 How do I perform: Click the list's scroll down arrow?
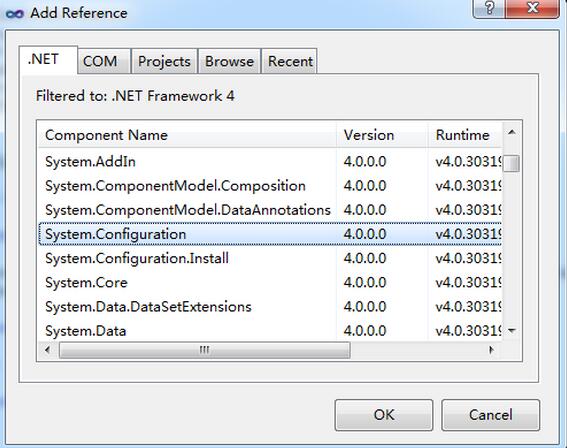click(x=512, y=330)
